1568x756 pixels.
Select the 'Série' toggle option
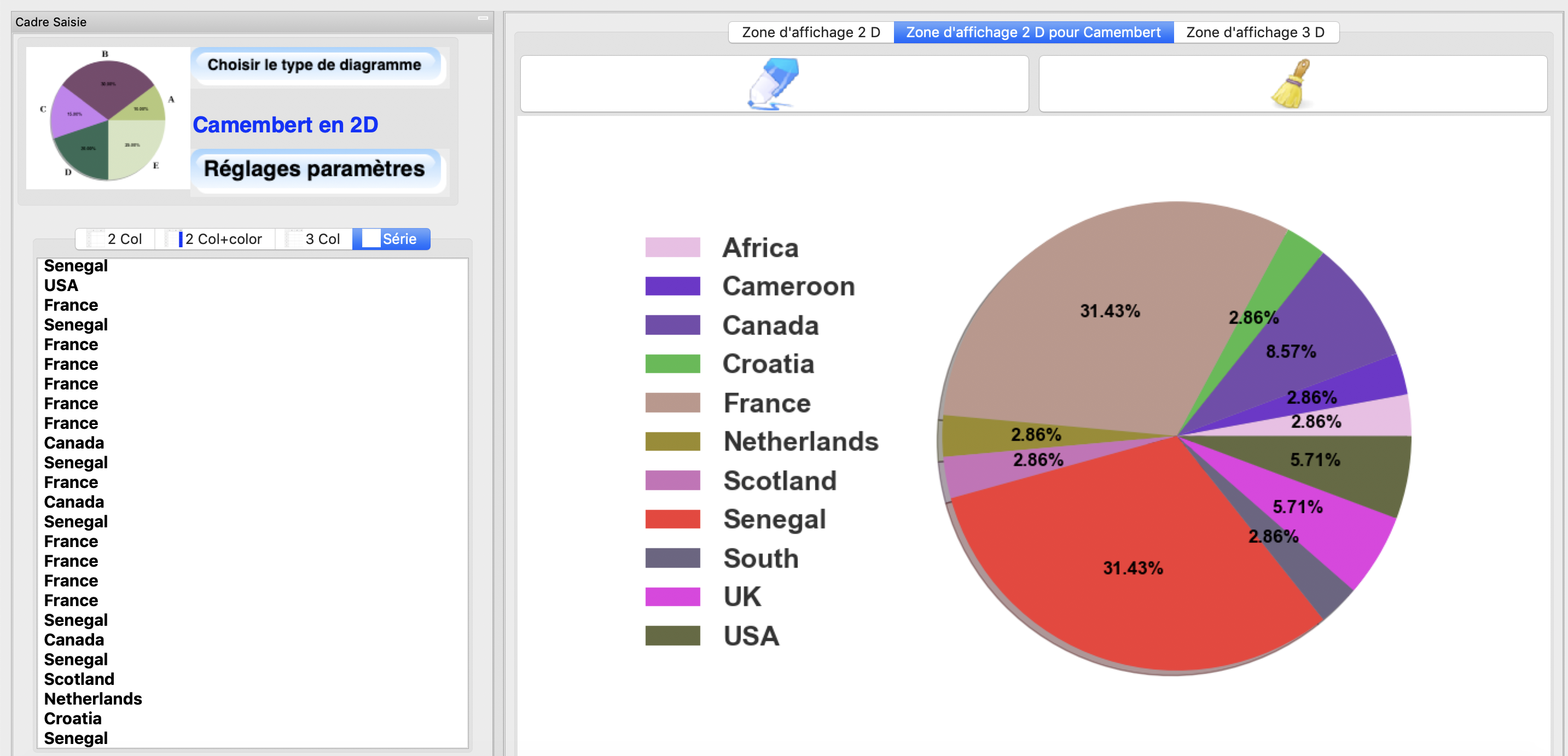[397, 239]
